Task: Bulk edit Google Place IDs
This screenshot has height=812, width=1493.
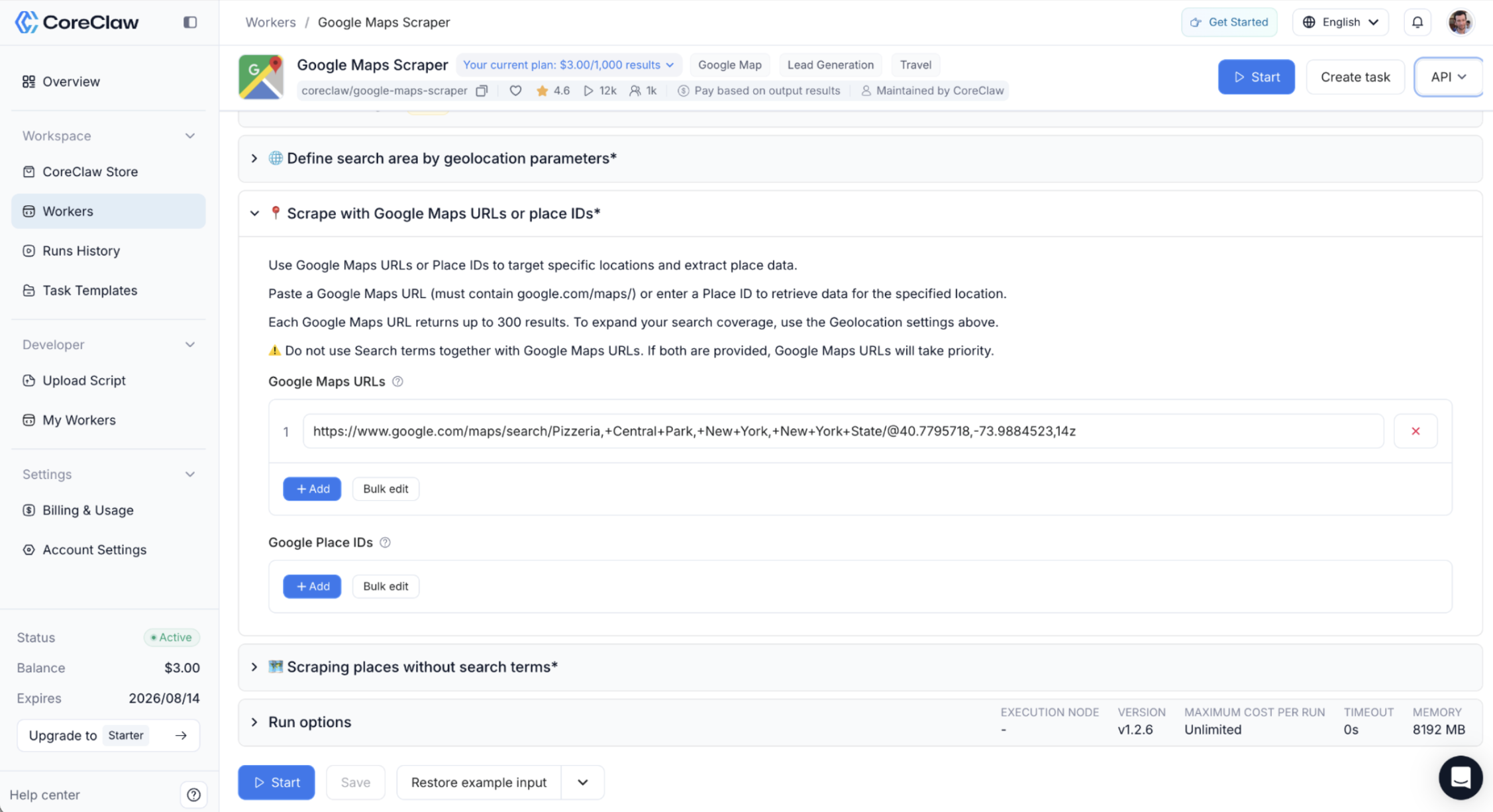Action: (386, 586)
